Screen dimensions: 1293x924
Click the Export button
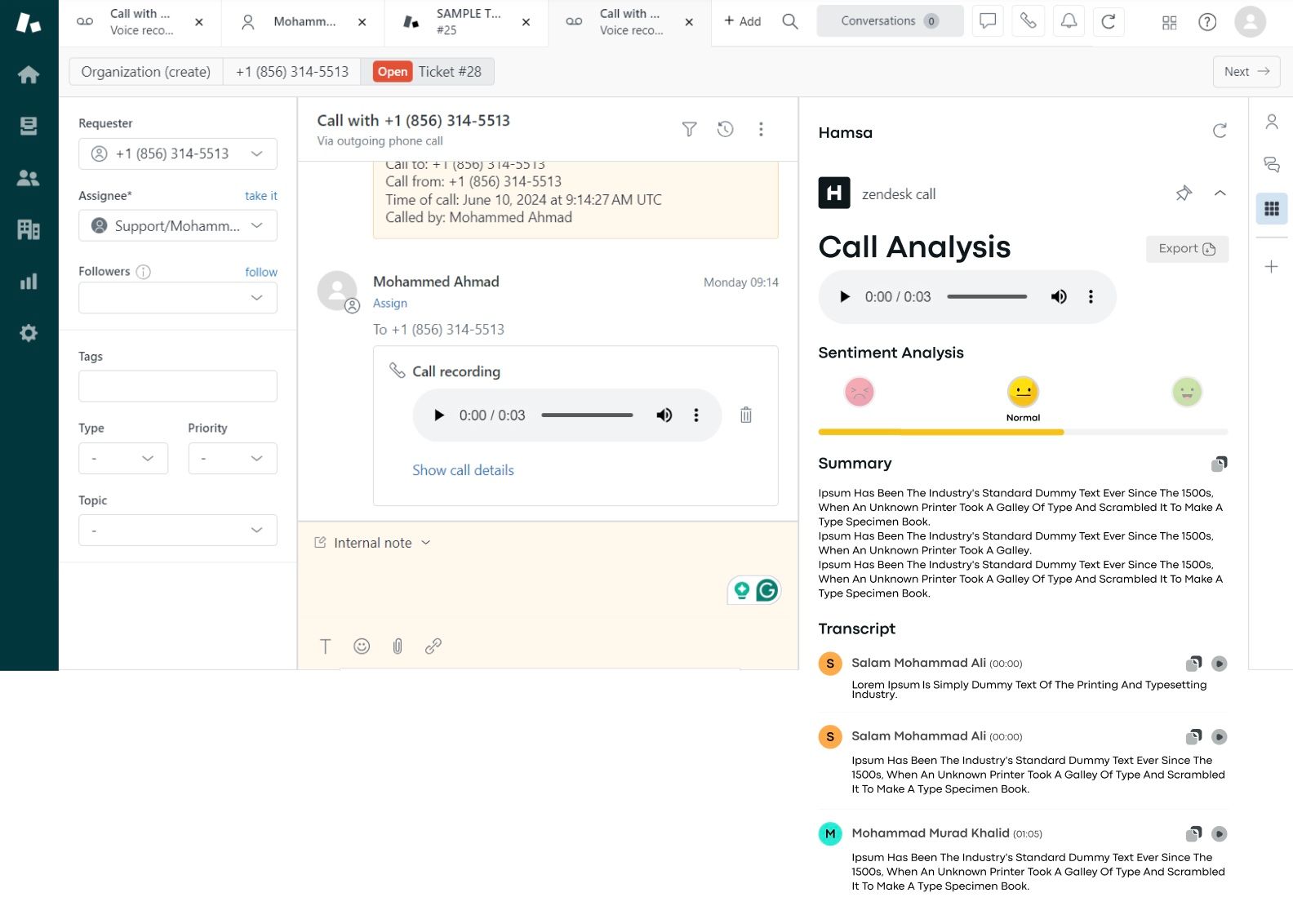click(1187, 249)
